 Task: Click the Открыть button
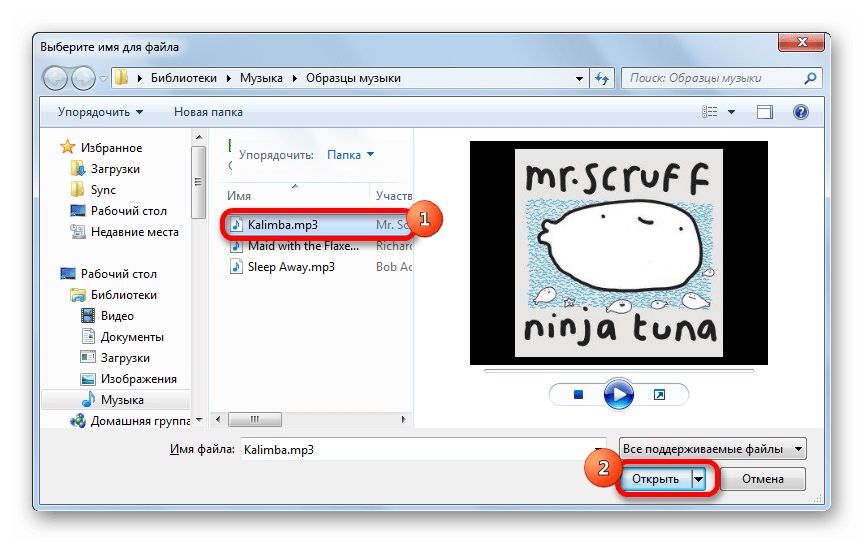655,479
